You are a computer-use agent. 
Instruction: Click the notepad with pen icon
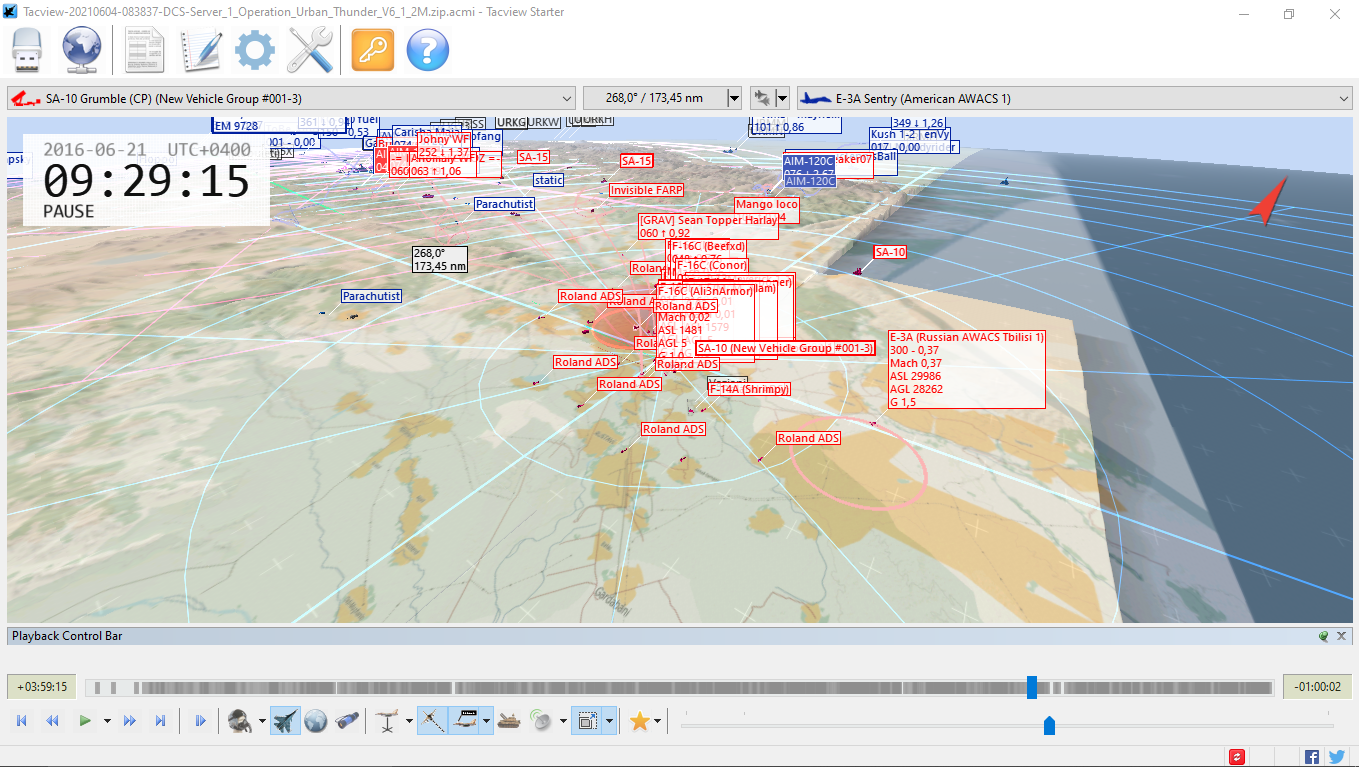coord(200,50)
